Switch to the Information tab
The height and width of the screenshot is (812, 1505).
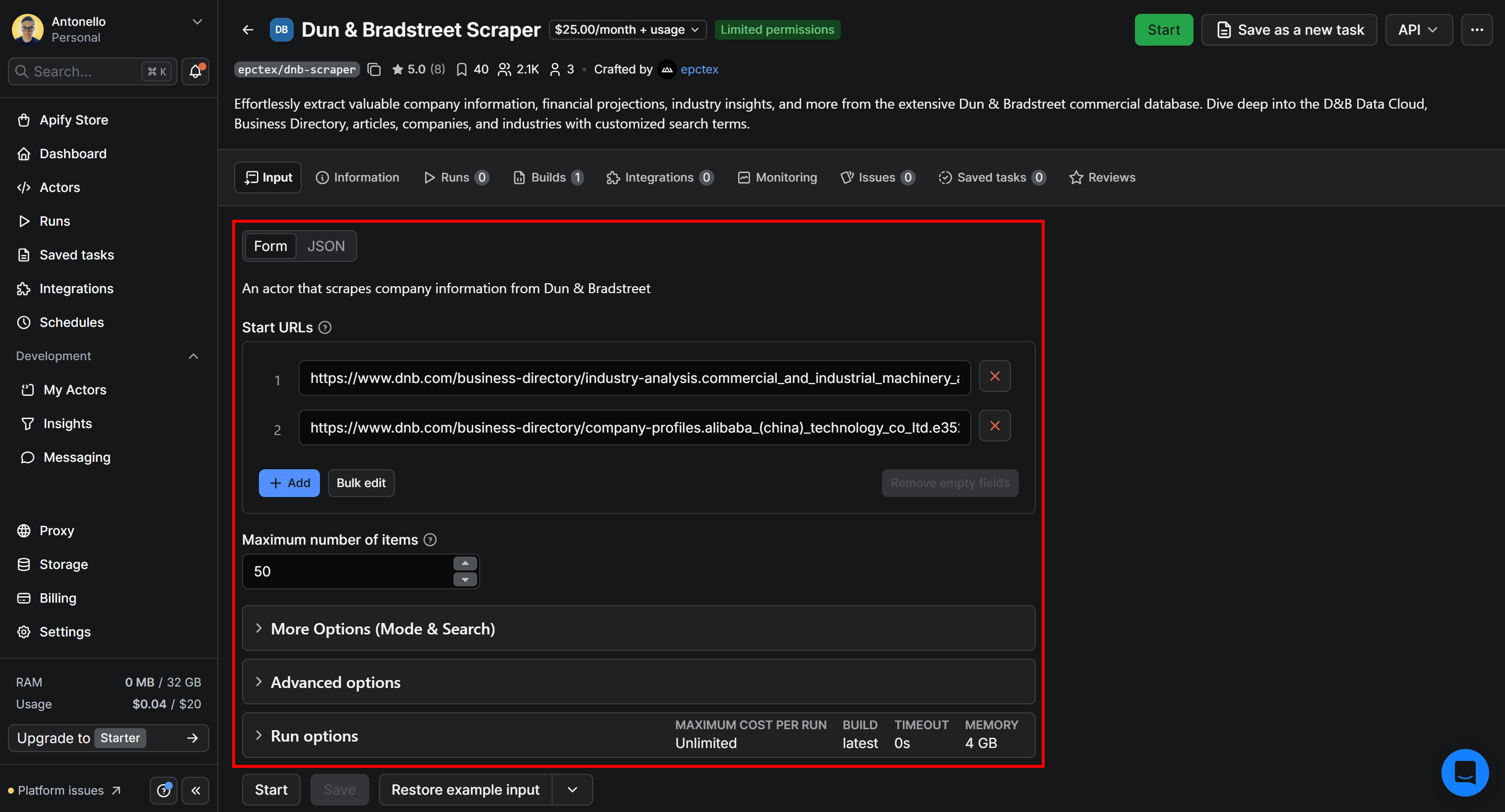pos(357,178)
